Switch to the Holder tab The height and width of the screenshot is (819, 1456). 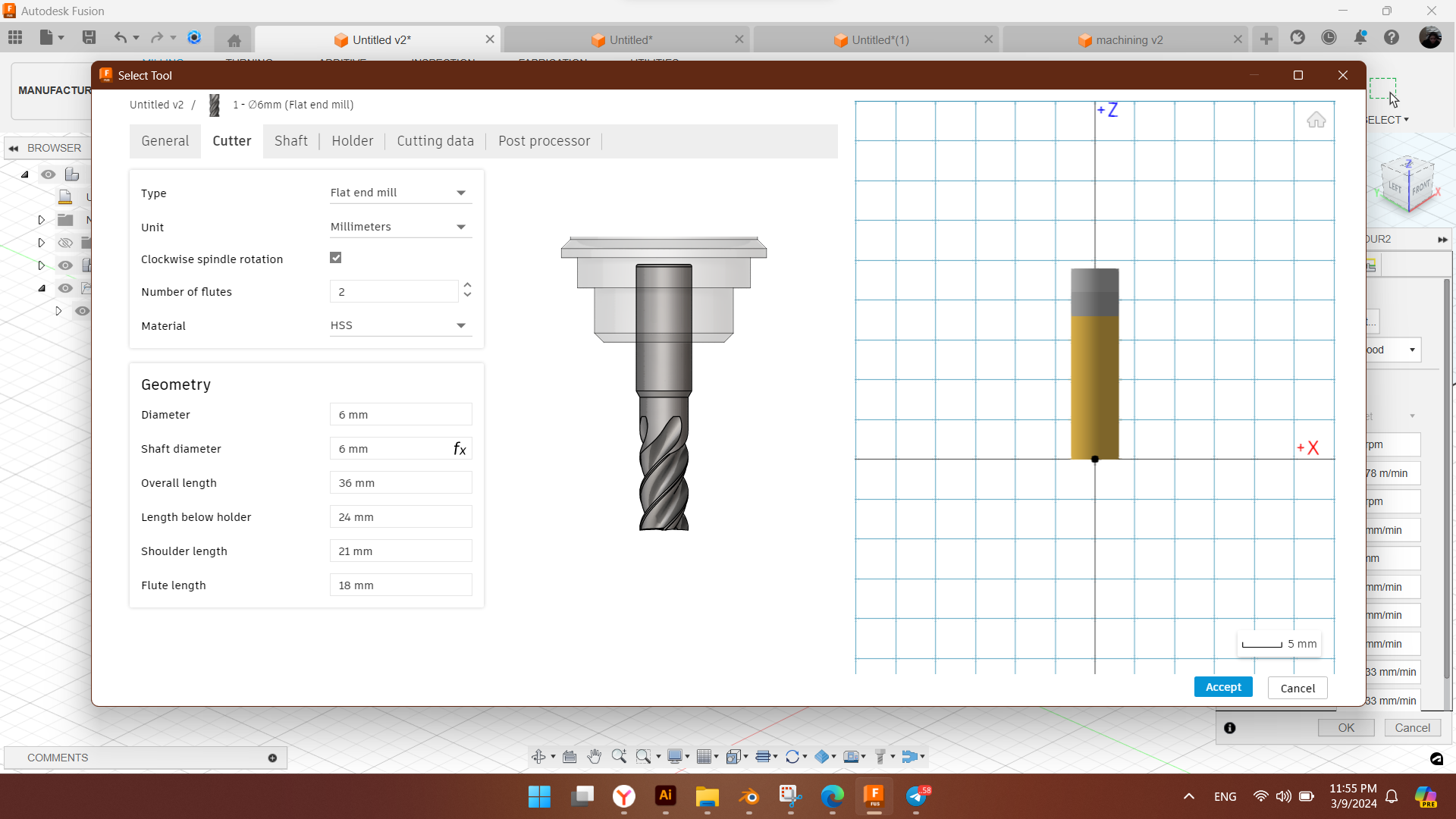point(353,141)
